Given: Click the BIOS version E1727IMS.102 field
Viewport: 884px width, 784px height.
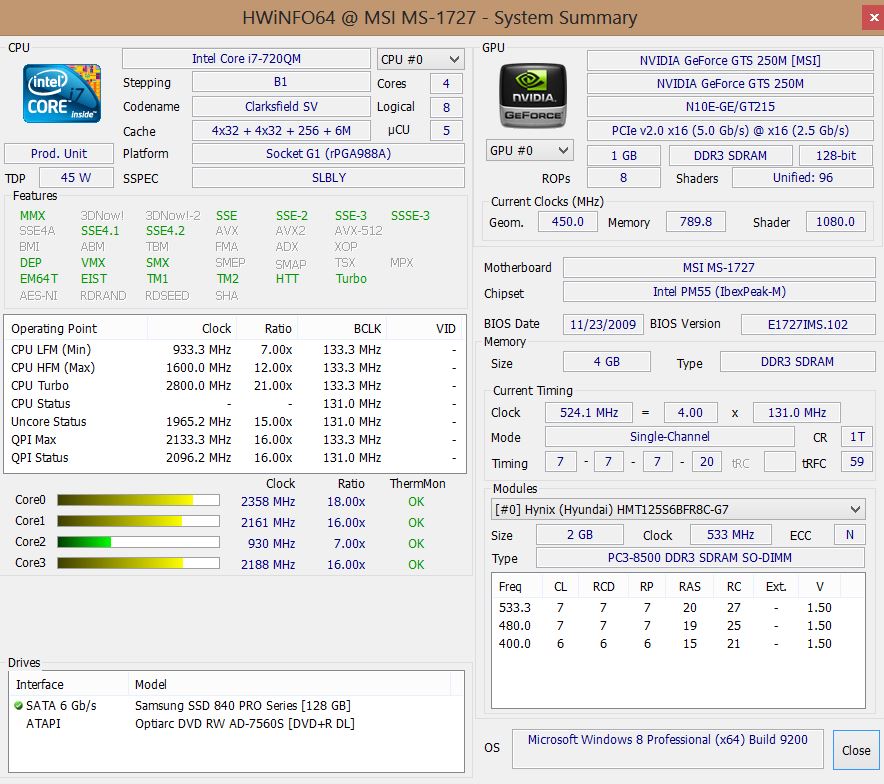Looking at the screenshot, I should point(808,324).
